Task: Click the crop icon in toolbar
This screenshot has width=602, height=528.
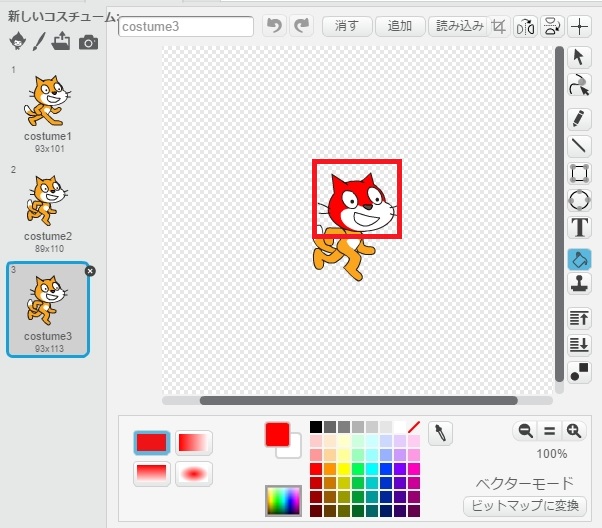Action: 498,26
